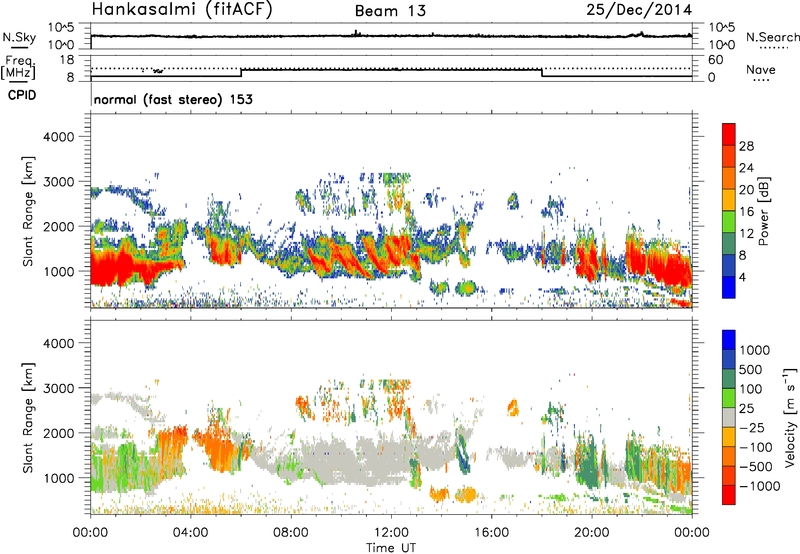Click the velocity panel 'Slant Range [km]' label
Image resolution: width=800 pixels, height=554 pixels.
28,418
